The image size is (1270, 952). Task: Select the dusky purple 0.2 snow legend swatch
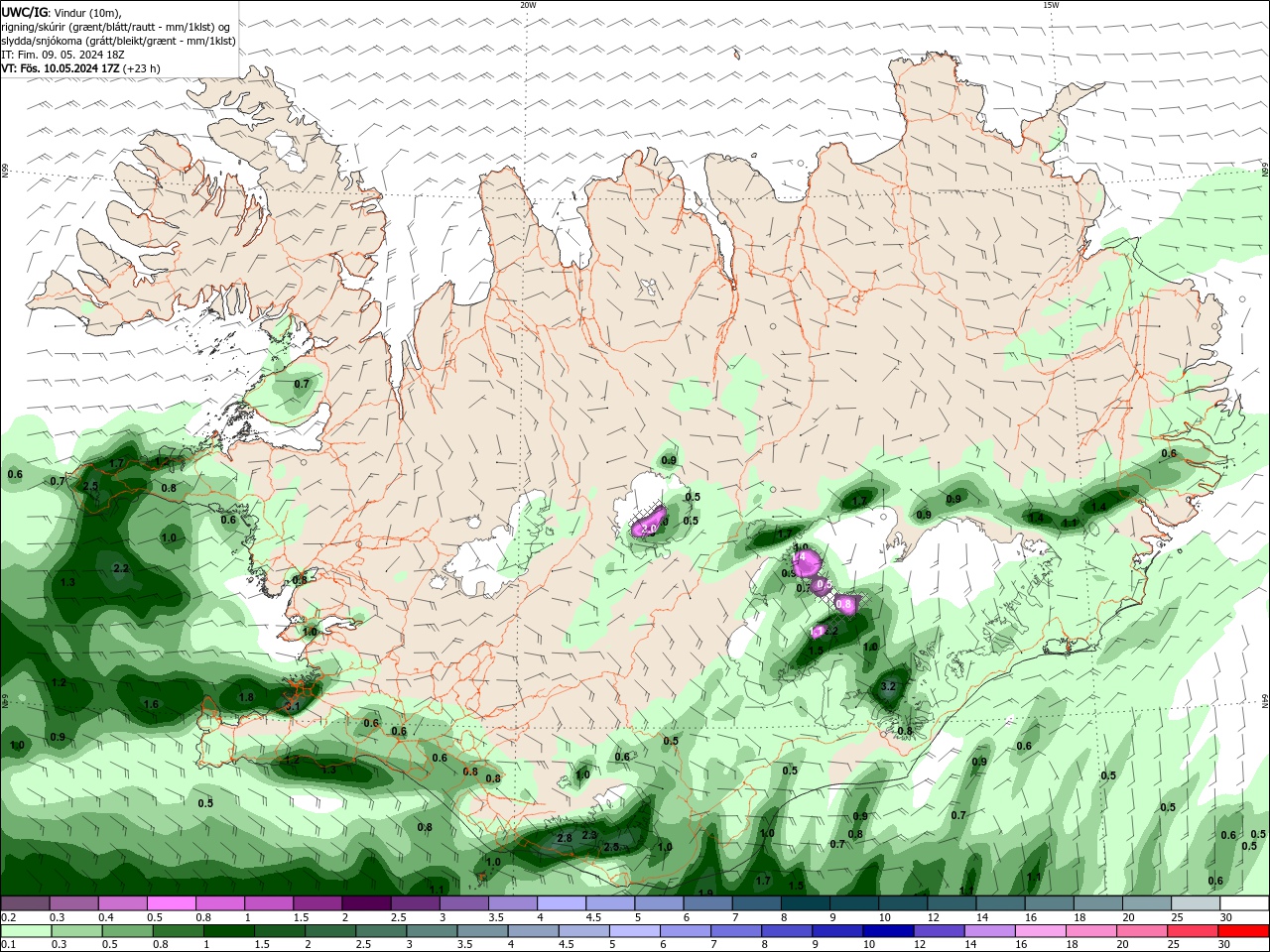tap(25, 903)
